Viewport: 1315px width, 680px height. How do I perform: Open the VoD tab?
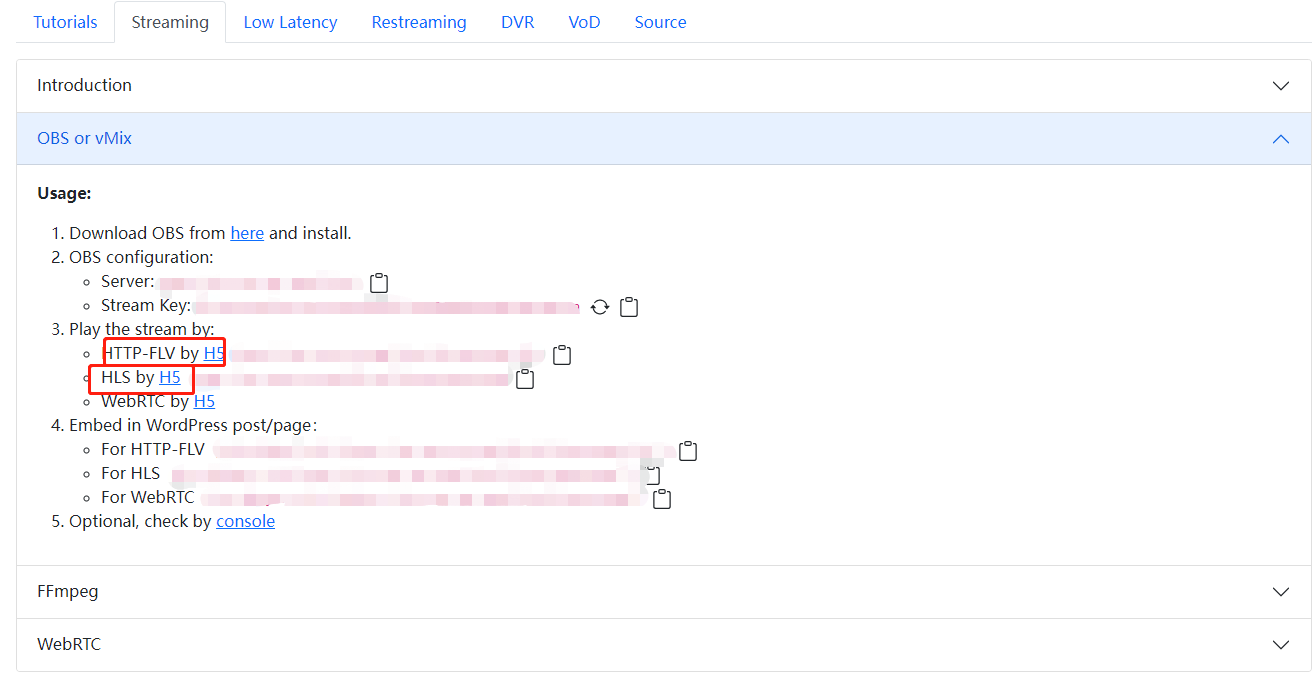click(x=584, y=22)
